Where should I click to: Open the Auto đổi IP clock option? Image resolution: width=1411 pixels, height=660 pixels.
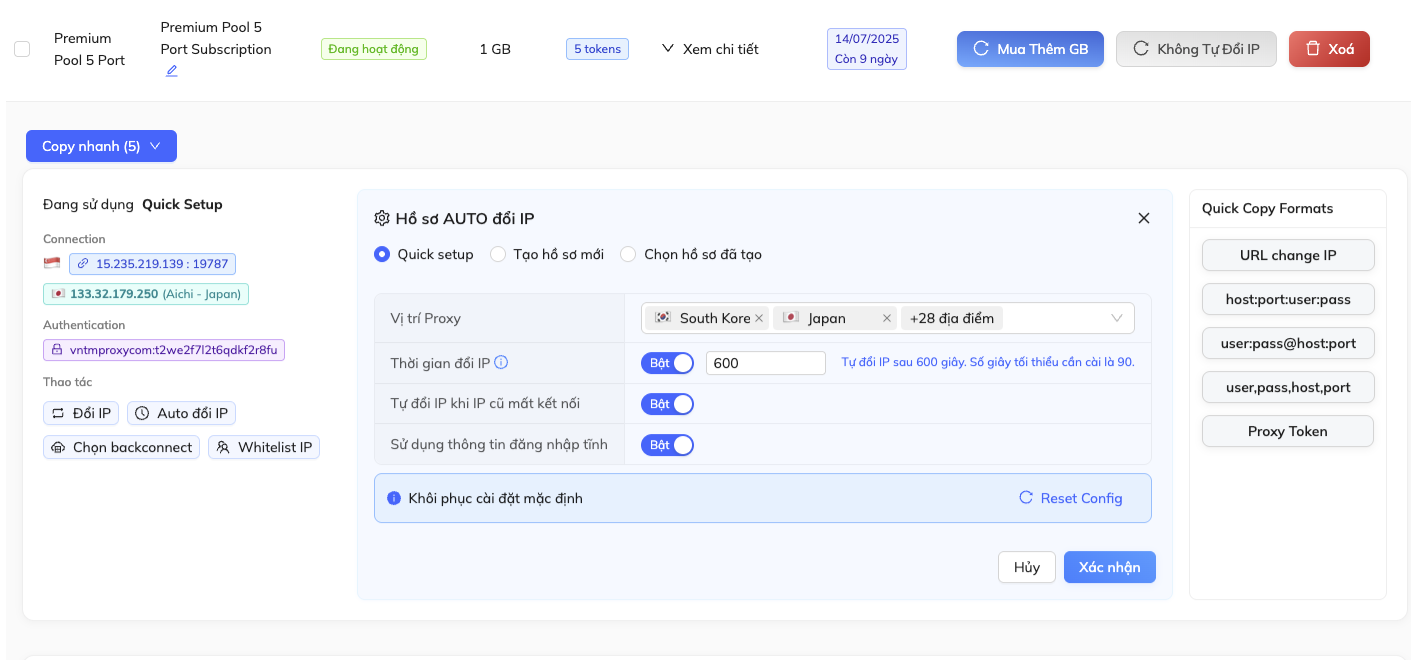(x=182, y=413)
